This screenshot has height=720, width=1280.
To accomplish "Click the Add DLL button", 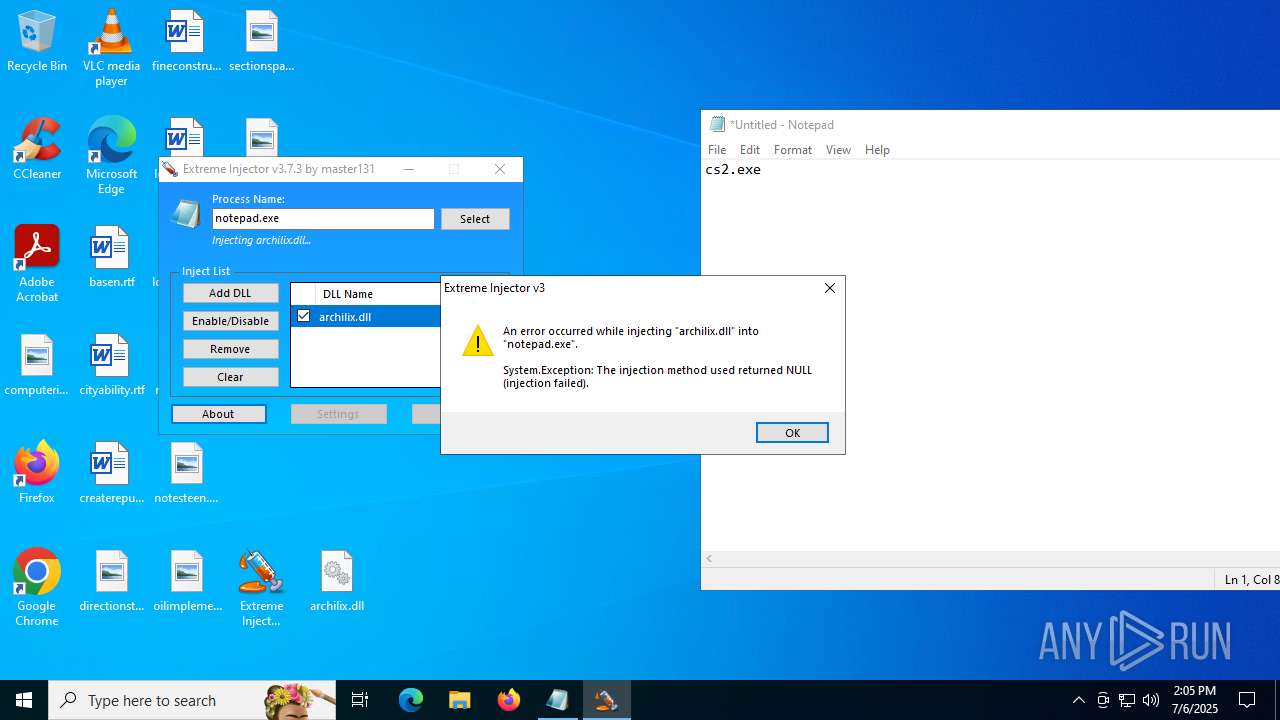I will (230, 293).
